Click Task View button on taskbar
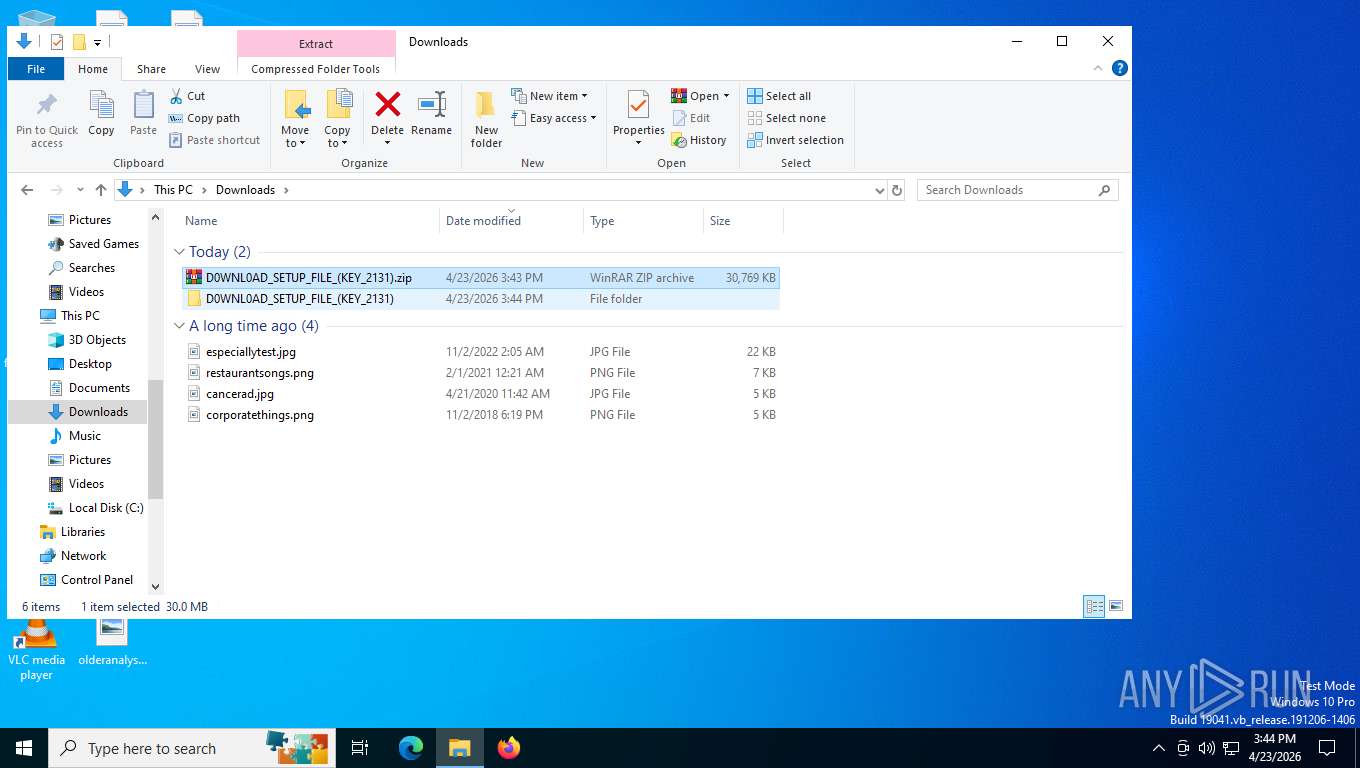 pos(360,747)
